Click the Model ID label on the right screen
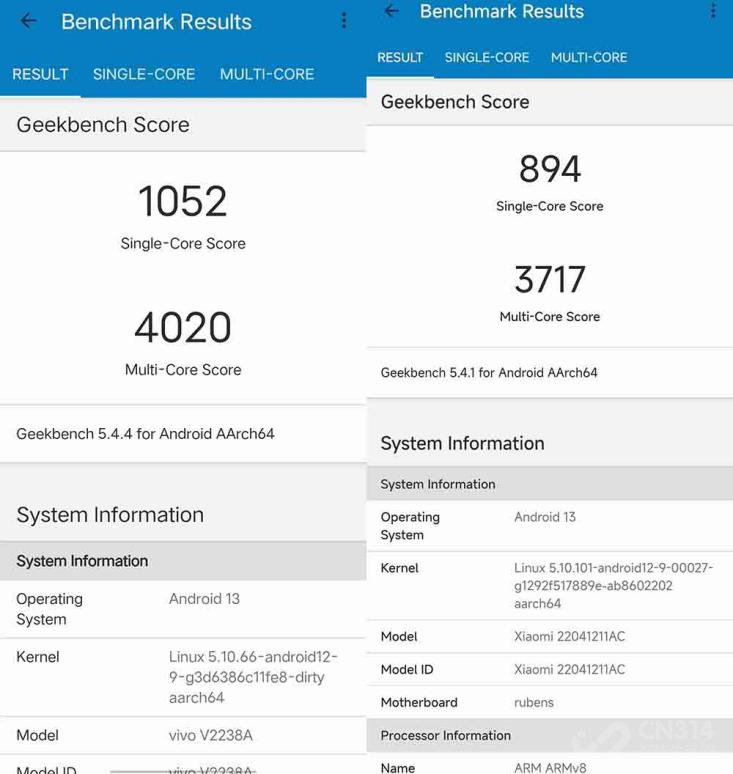The image size is (733, 774). 407,670
